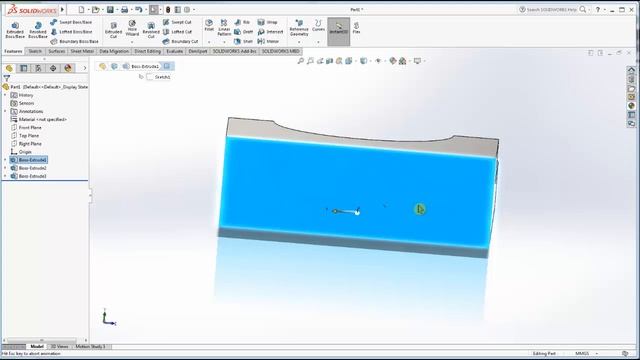Open Hole Wizard dropdown arrow
The height and width of the screenshot is (360, 640).
[132, 42]
